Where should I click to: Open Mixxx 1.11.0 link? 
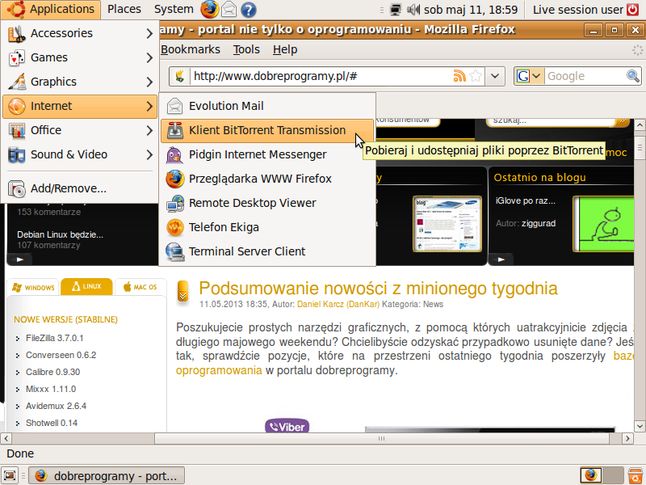(x=51, y=389)
